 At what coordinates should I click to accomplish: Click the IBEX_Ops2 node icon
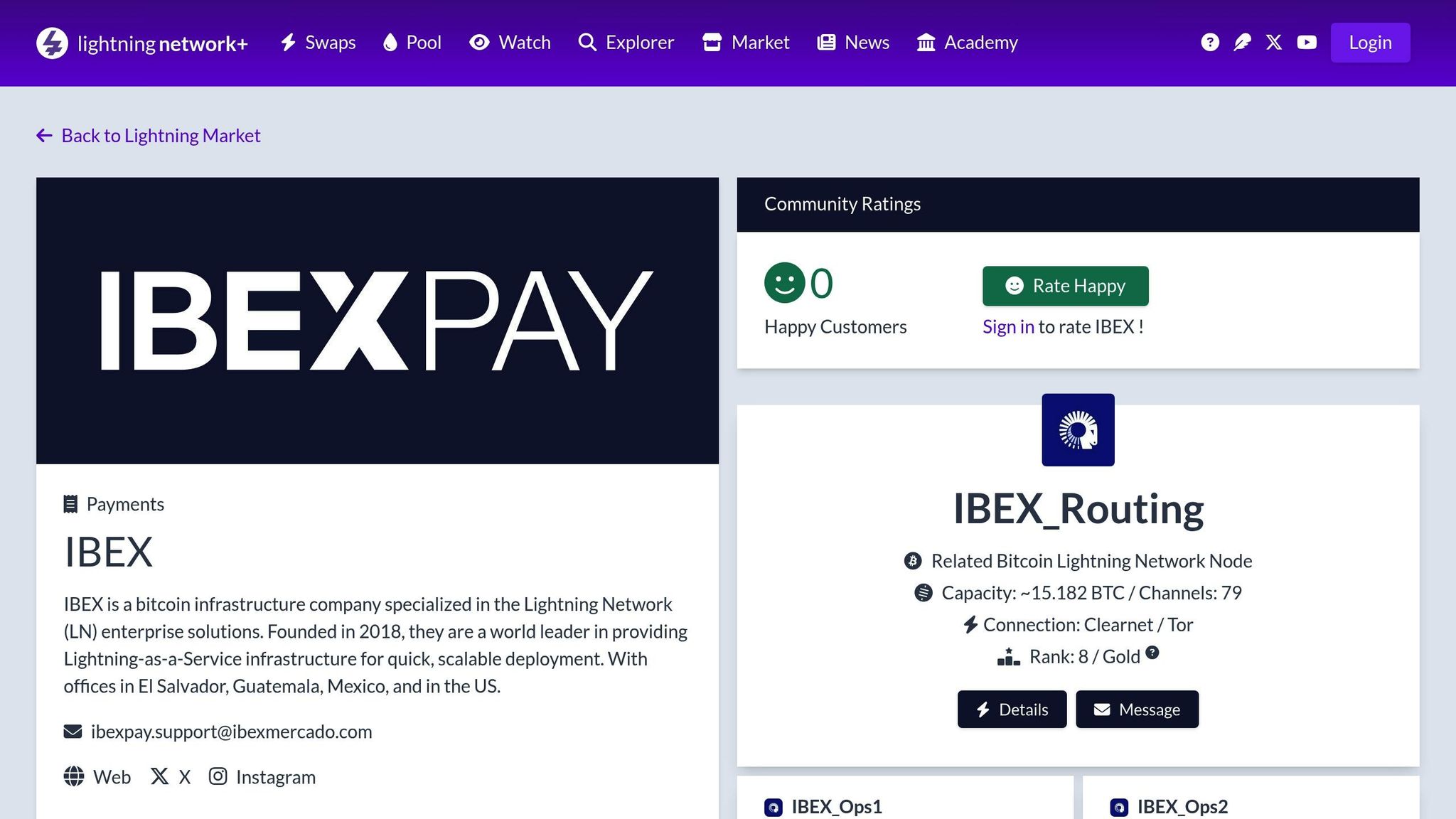coord(1119,808)
